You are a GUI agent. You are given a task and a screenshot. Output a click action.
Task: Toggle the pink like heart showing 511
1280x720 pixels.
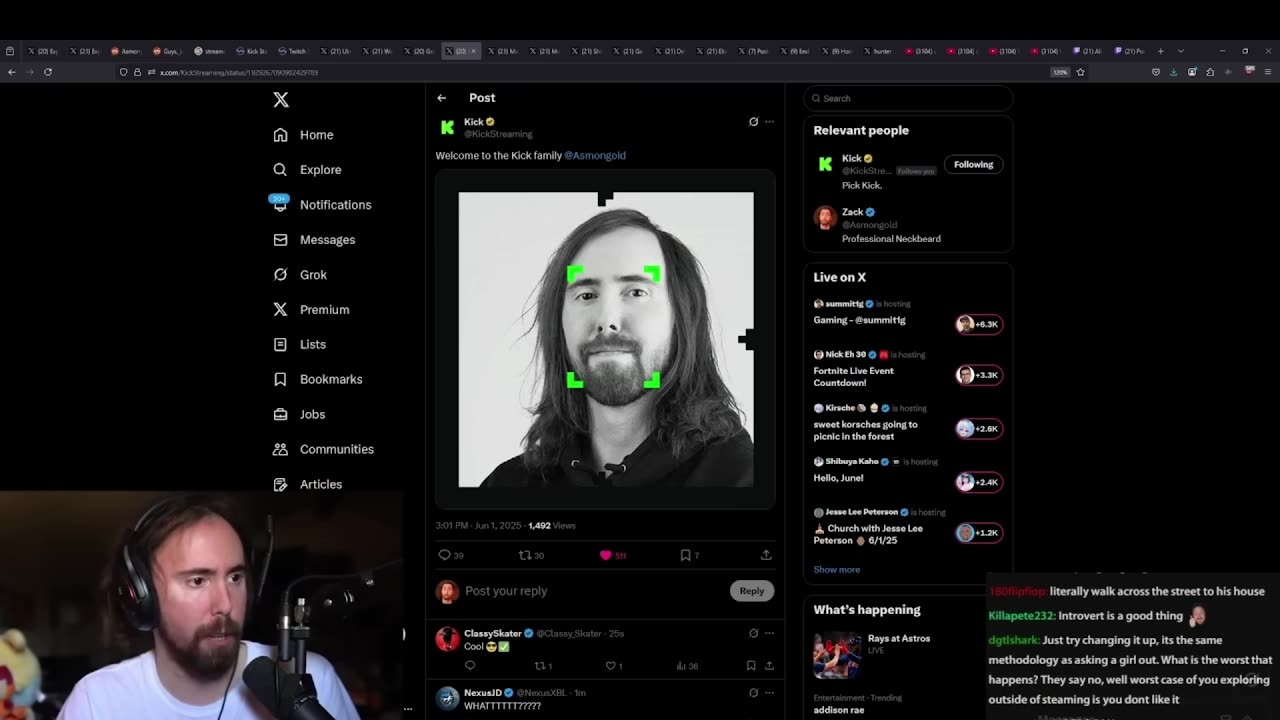pyautogui.click(x=605, y=555)
